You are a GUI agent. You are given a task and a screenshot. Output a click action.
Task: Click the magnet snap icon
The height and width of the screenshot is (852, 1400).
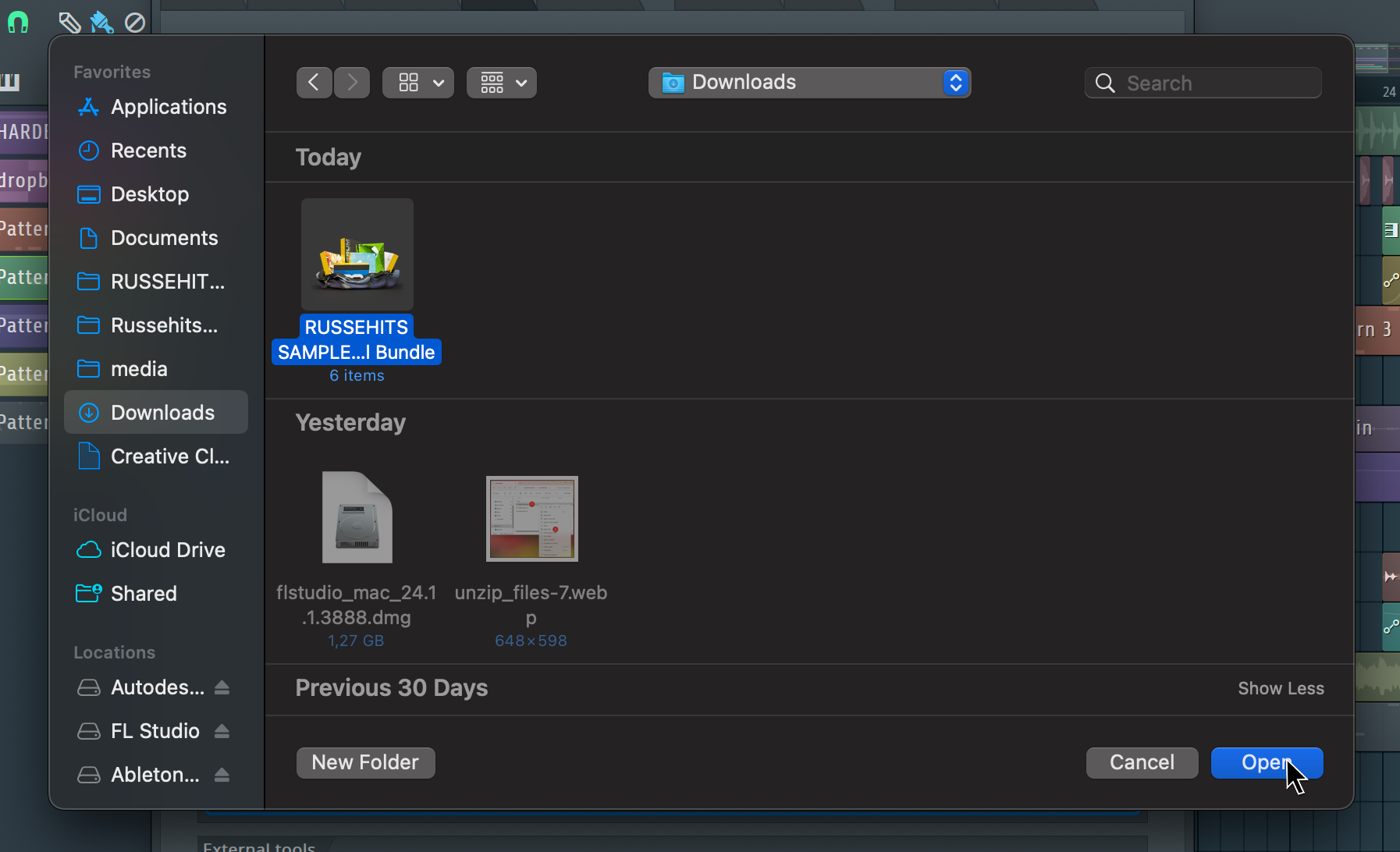pos(17,22)
